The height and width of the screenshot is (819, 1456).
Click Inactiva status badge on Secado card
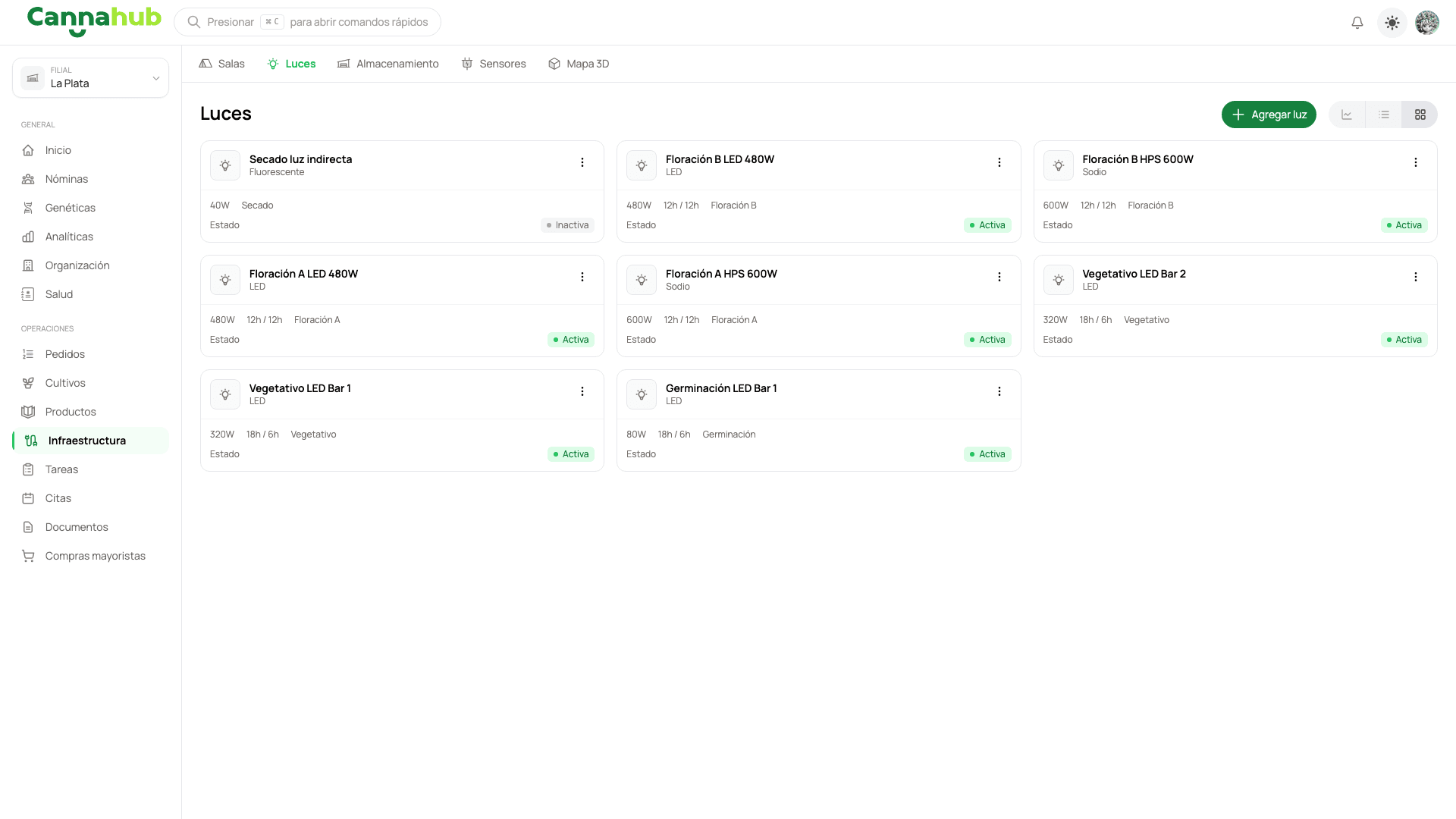(567, 225)
